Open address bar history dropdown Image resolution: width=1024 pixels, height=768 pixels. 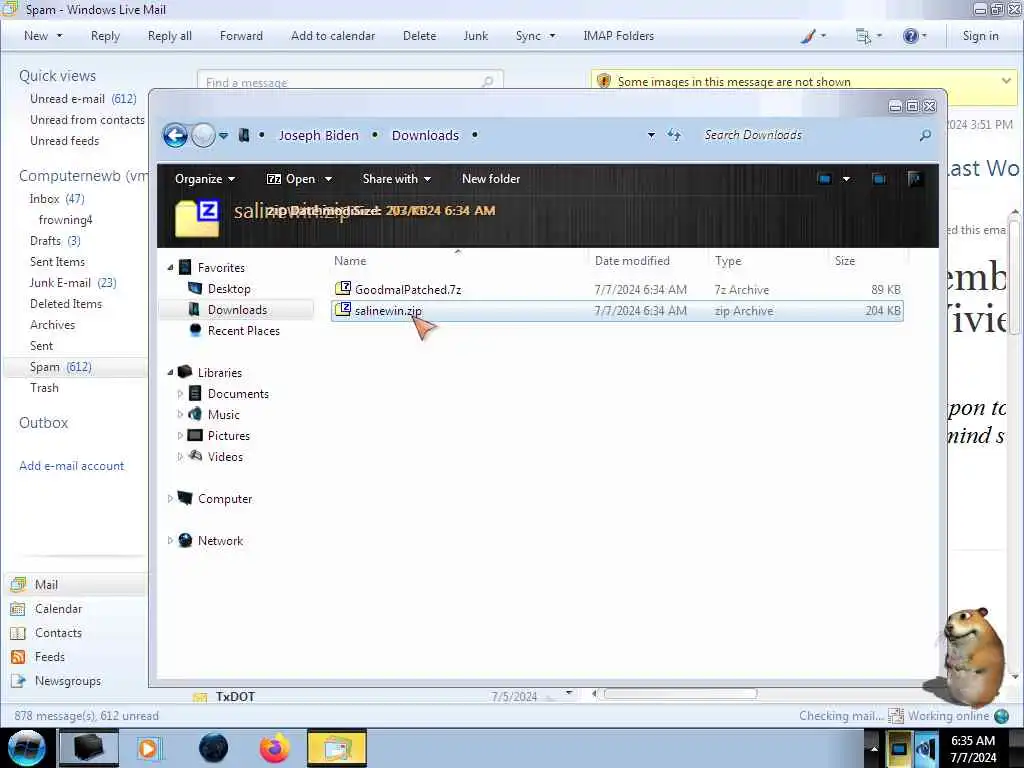(x=651, y=135)
